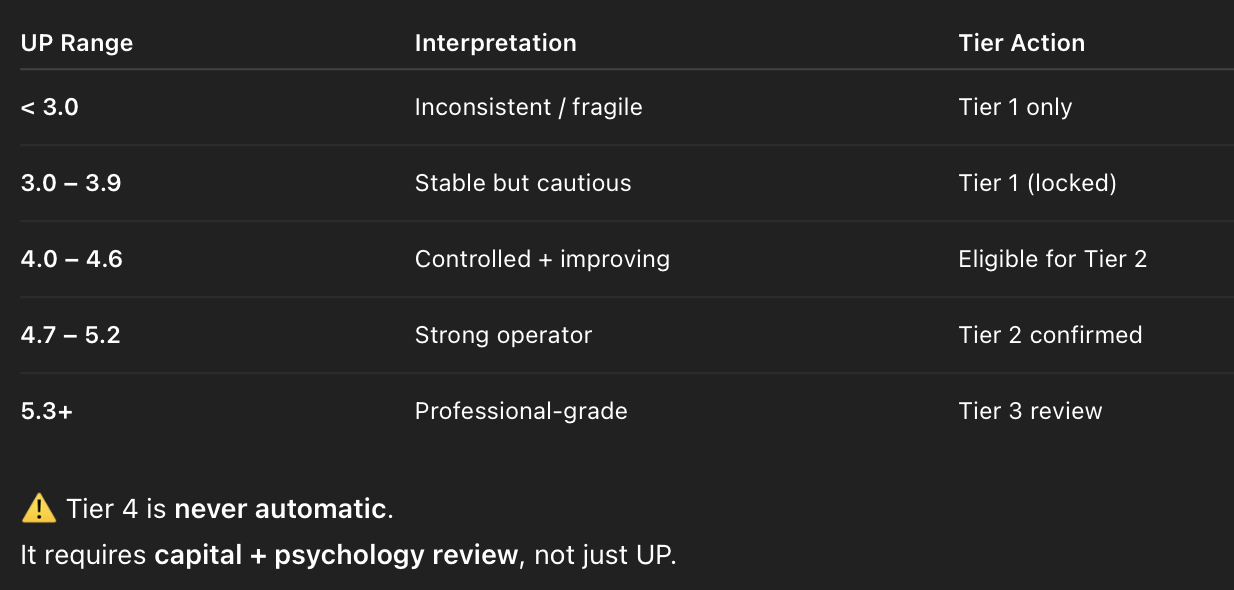Select the 'Eligible for Tier 2' cell
The height and width of the screenshot is (590, 1234).
click(x=1052, y=259)
